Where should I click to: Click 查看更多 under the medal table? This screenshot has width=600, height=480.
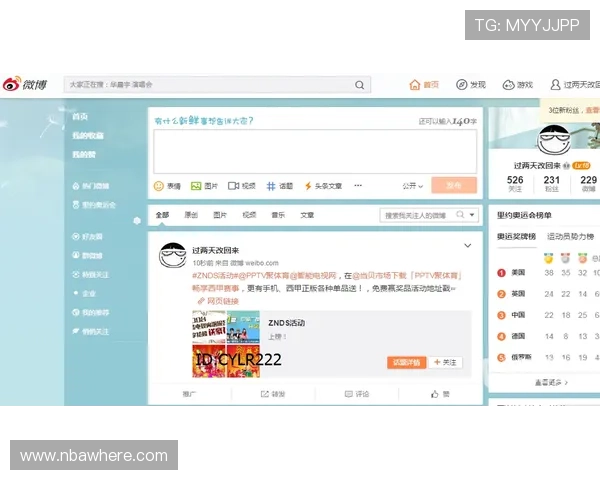tap(551, 382)
